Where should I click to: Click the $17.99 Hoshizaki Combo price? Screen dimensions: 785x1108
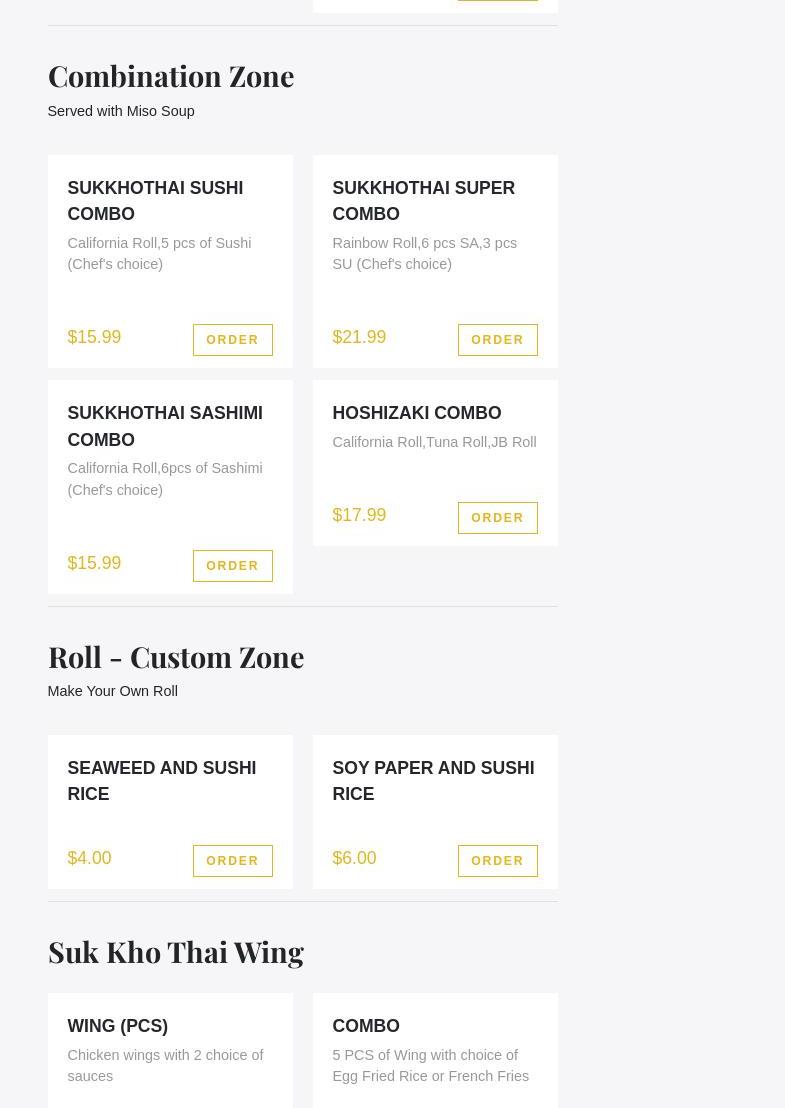[359, 515]
